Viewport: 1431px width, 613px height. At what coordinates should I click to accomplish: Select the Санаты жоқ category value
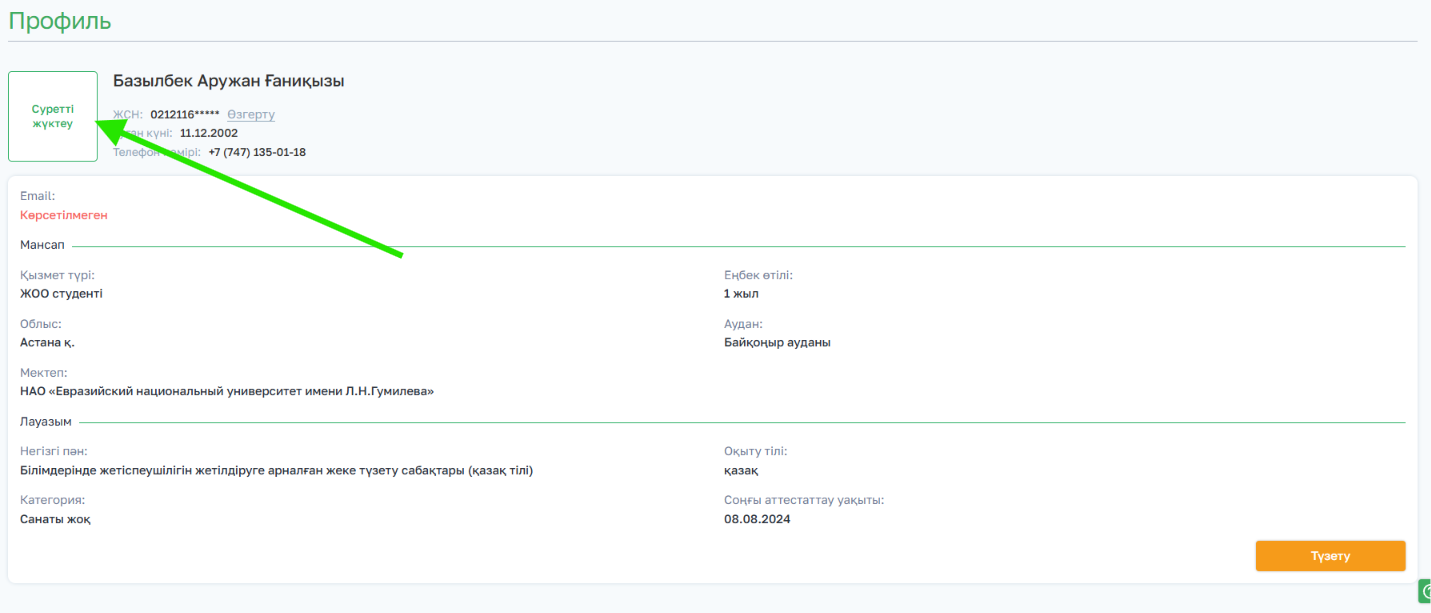55,518
